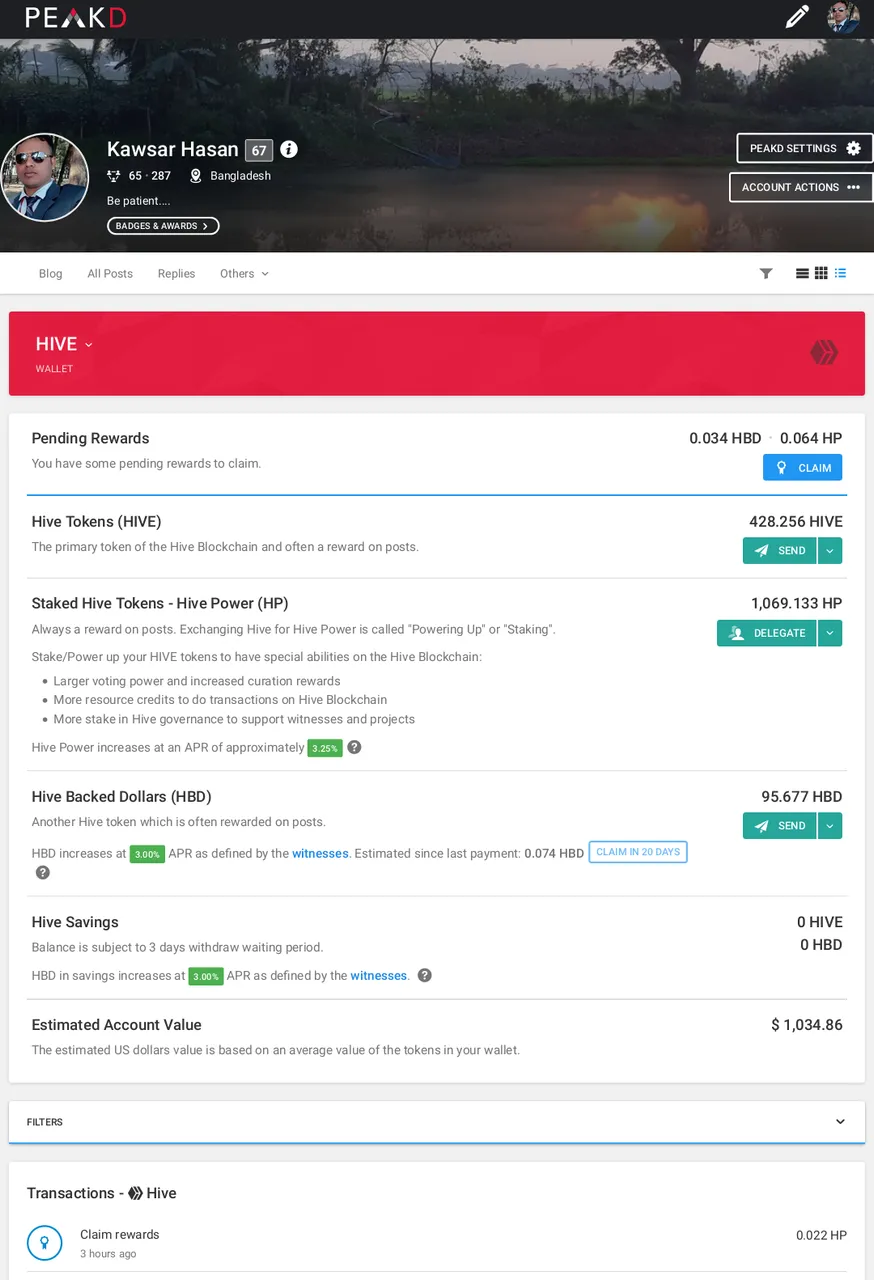This screenshot has height=1280, width=874.
Task: Click the 95.677 HBD balance
Action: pos(802,797)
